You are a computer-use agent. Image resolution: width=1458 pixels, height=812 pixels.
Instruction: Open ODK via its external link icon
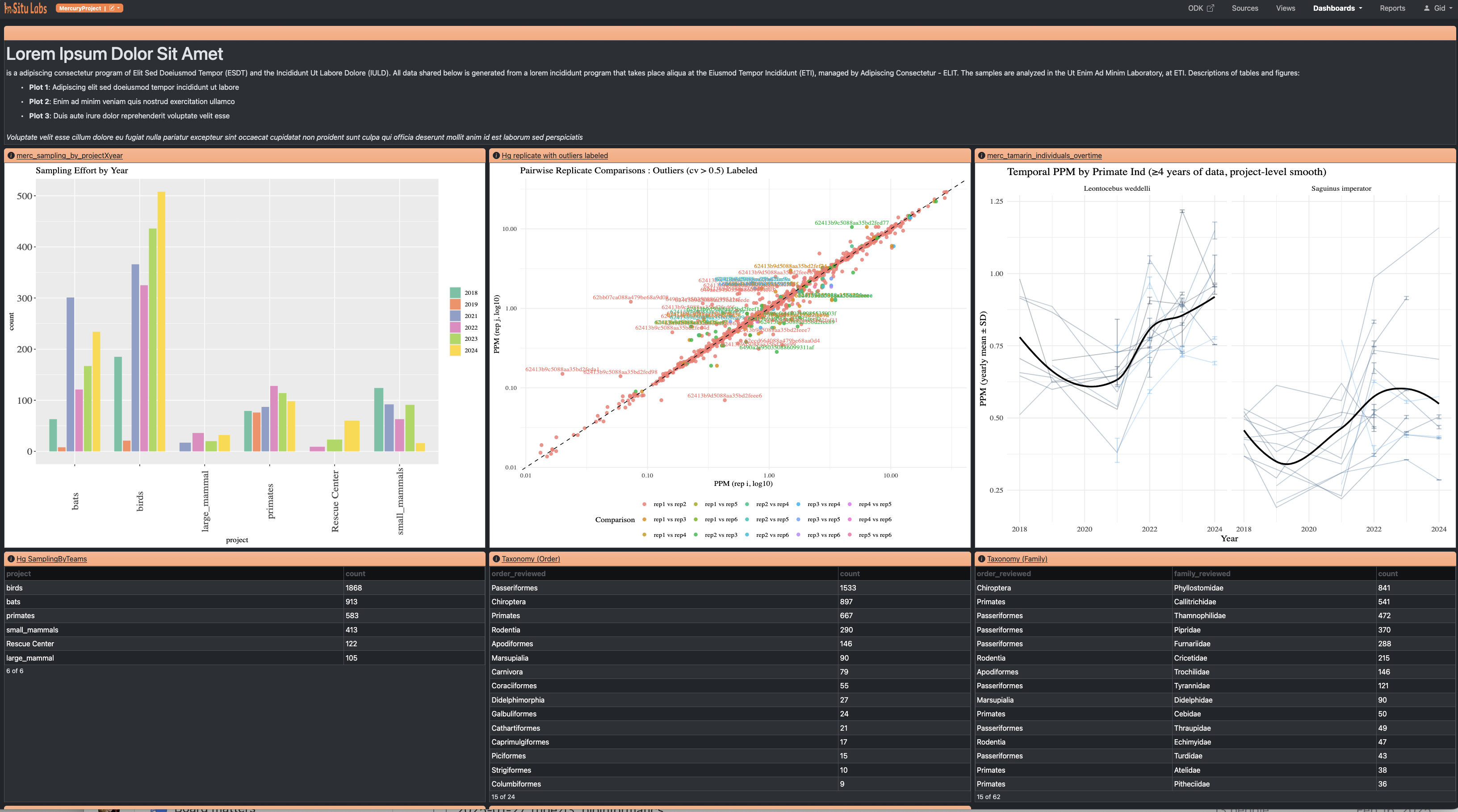1211,7
